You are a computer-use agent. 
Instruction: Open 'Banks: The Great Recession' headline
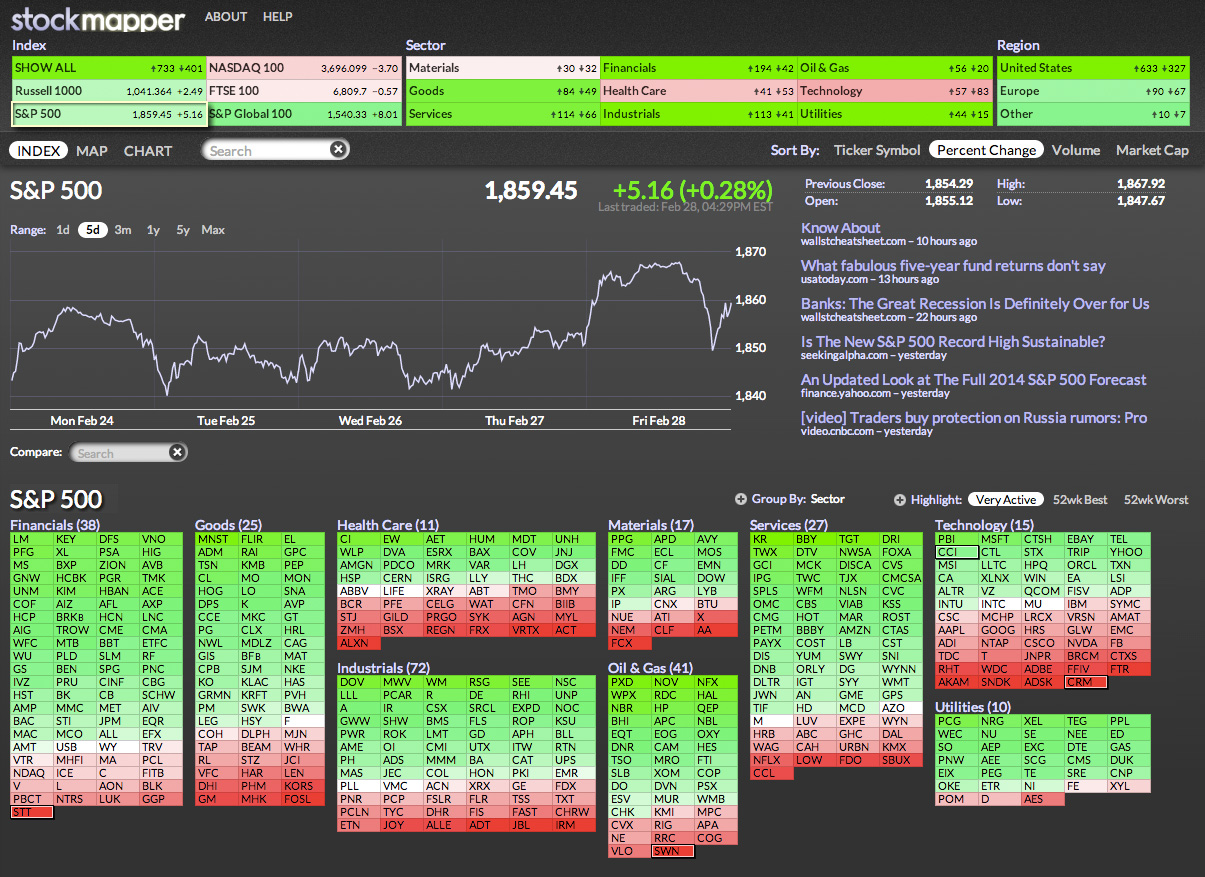point(975,304)
